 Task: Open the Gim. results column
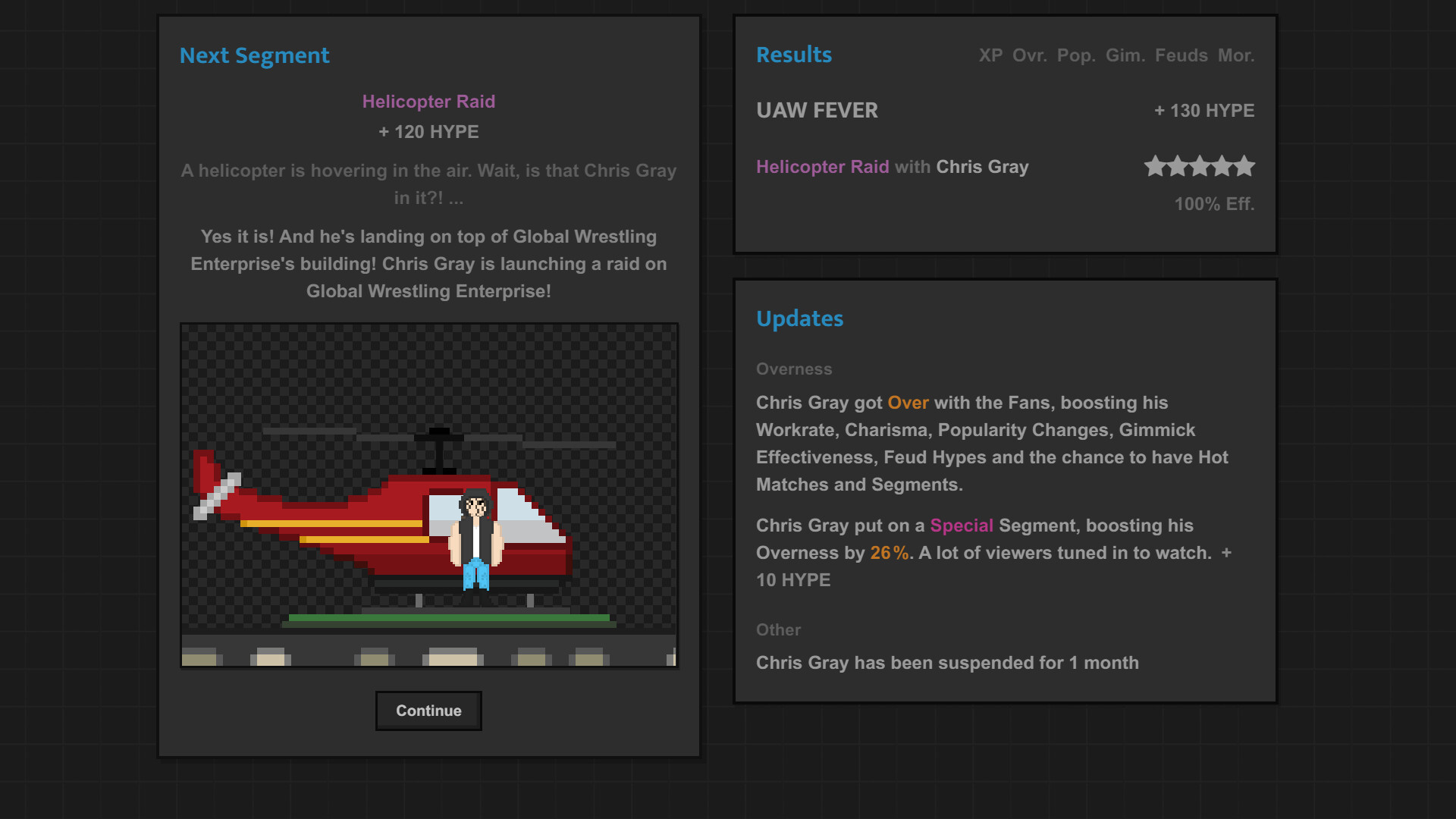click(x=1125, y=55)
